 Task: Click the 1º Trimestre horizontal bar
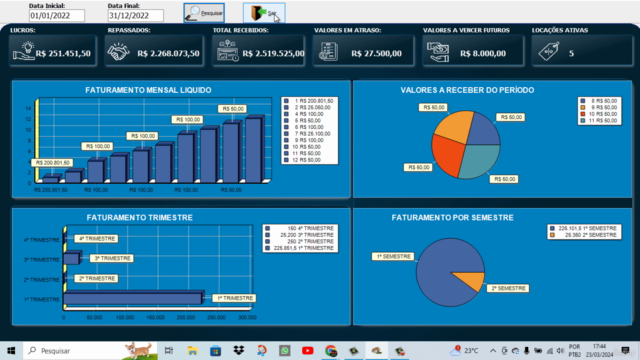pos(133,298)
